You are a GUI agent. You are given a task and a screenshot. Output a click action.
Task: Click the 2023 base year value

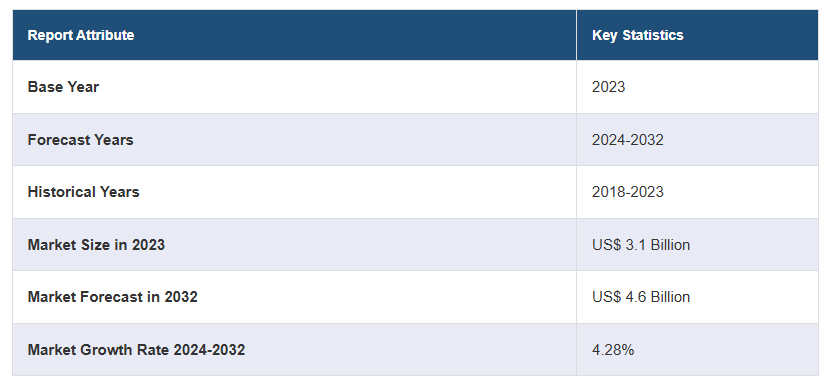click(608, 87)
